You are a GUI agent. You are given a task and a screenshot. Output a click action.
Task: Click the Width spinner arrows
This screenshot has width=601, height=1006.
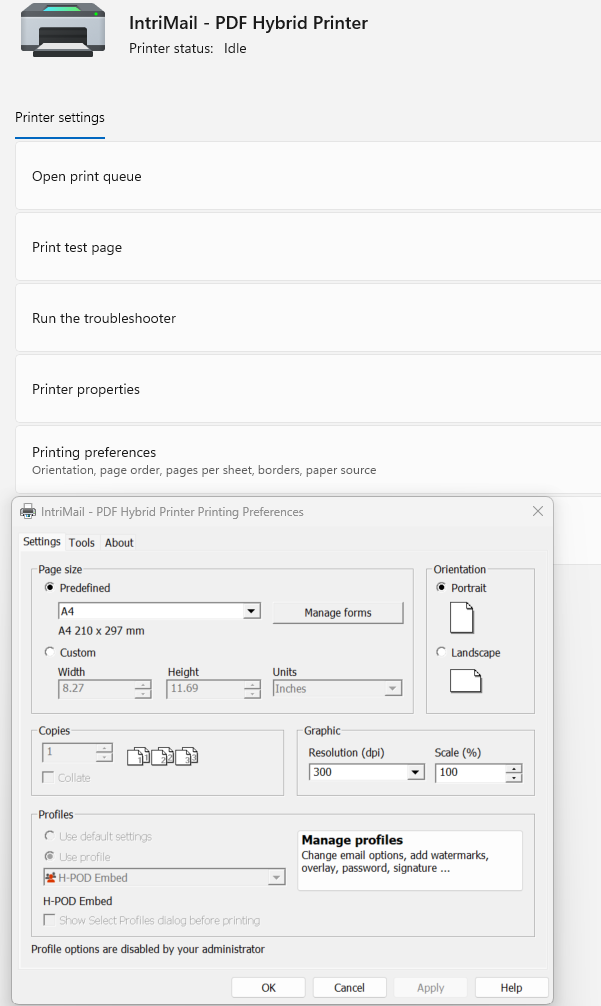(143, 689)
